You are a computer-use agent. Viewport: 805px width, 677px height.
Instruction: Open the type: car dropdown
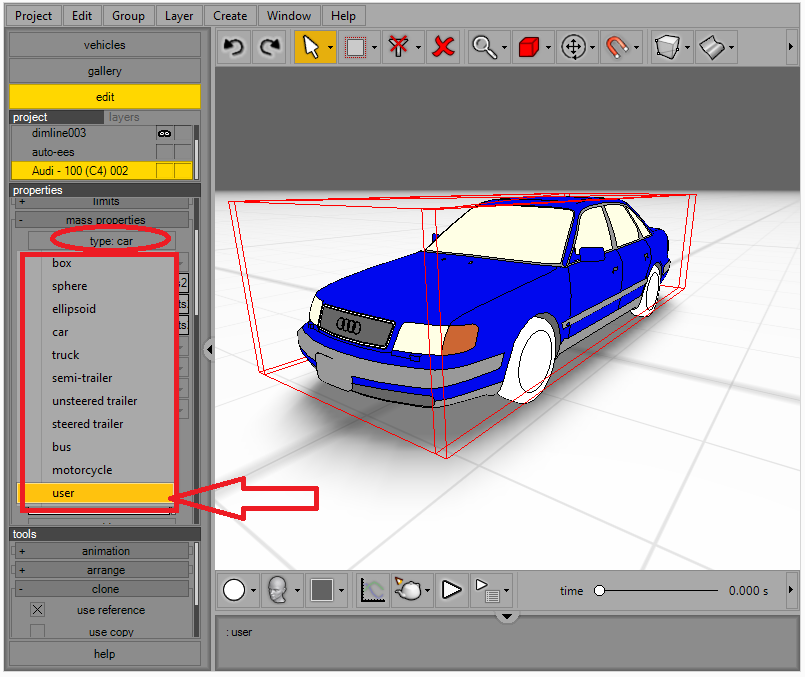pos(102,241)
